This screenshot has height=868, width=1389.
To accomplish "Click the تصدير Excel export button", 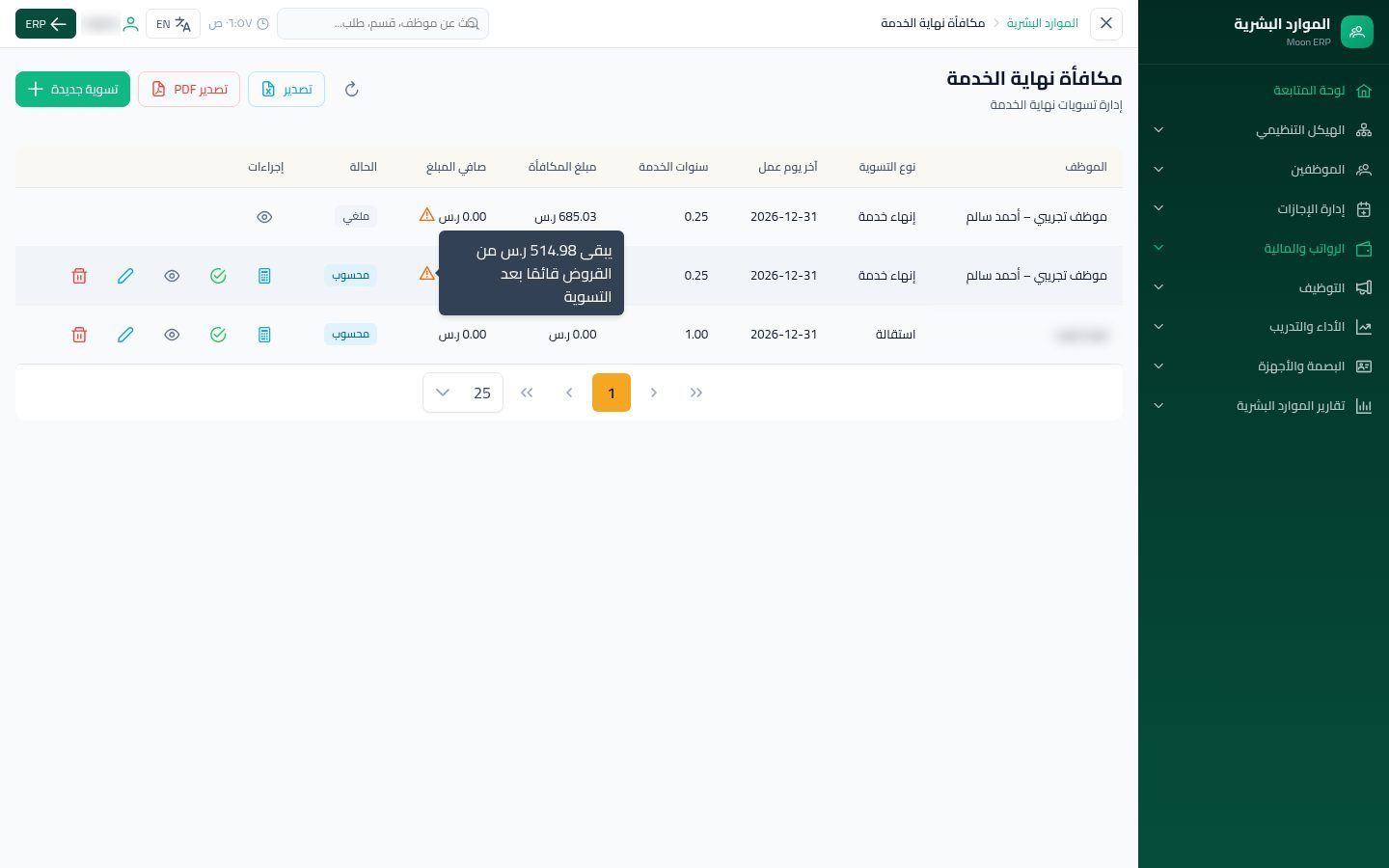I will [x=286, y=90].
